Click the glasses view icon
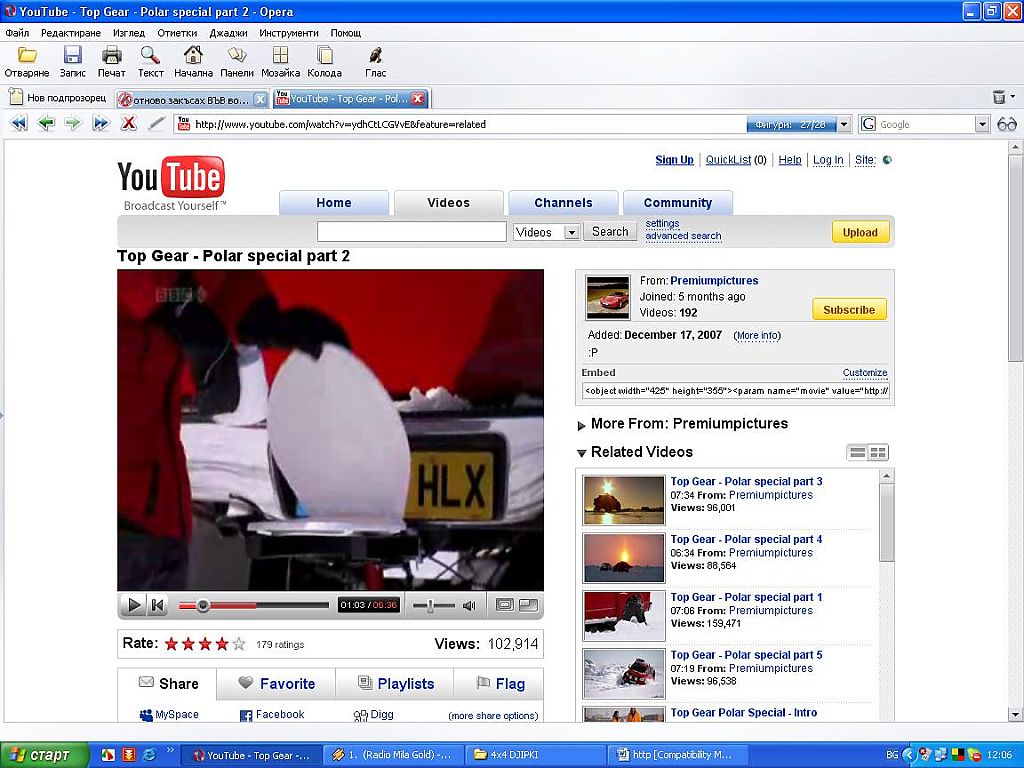Screen dimensions: 1024x768 (x=1006, y=124)
